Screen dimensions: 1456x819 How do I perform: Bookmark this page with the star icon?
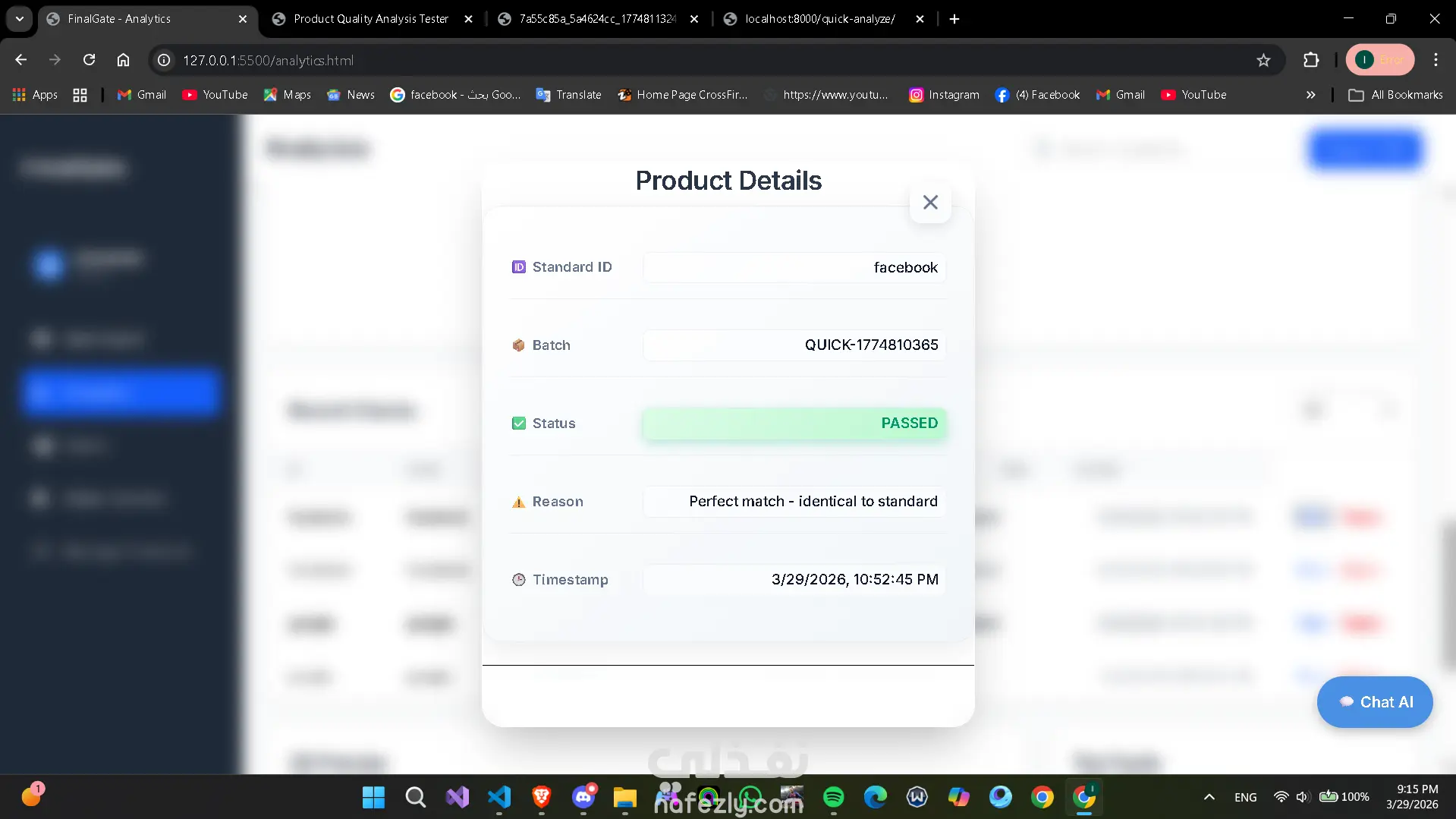click(x=1263, y=60)
